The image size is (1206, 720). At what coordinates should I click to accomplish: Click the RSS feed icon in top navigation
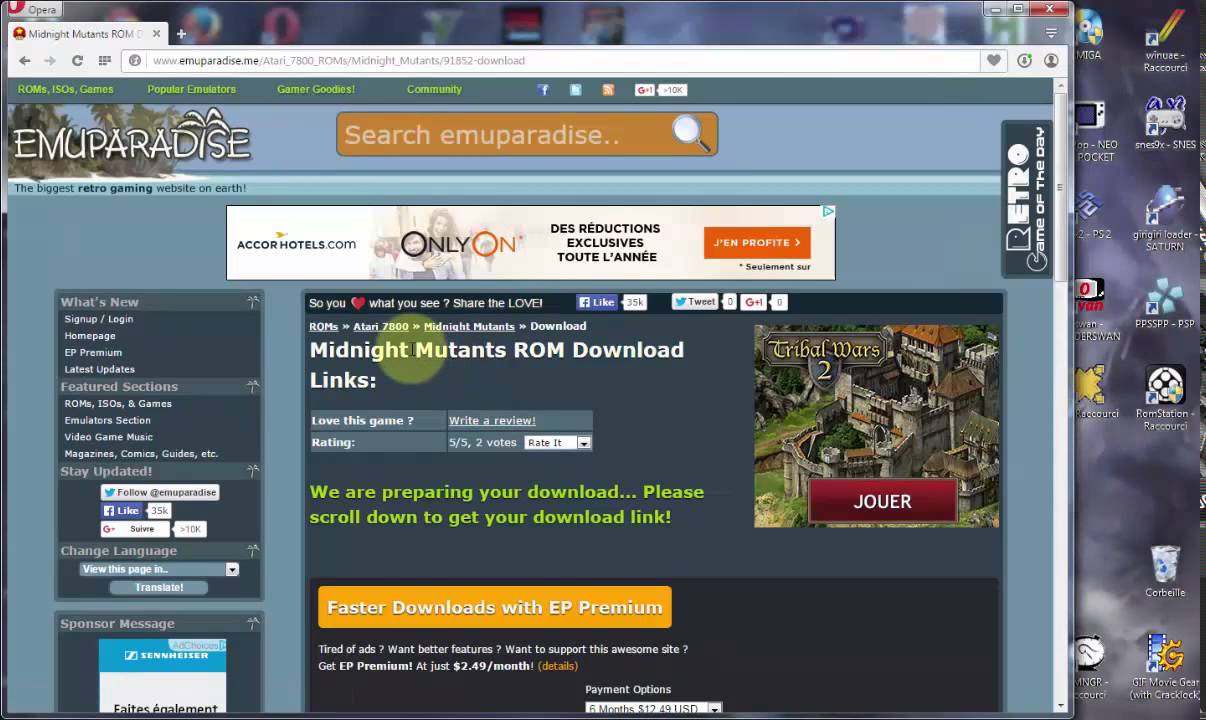pos(608,90)
